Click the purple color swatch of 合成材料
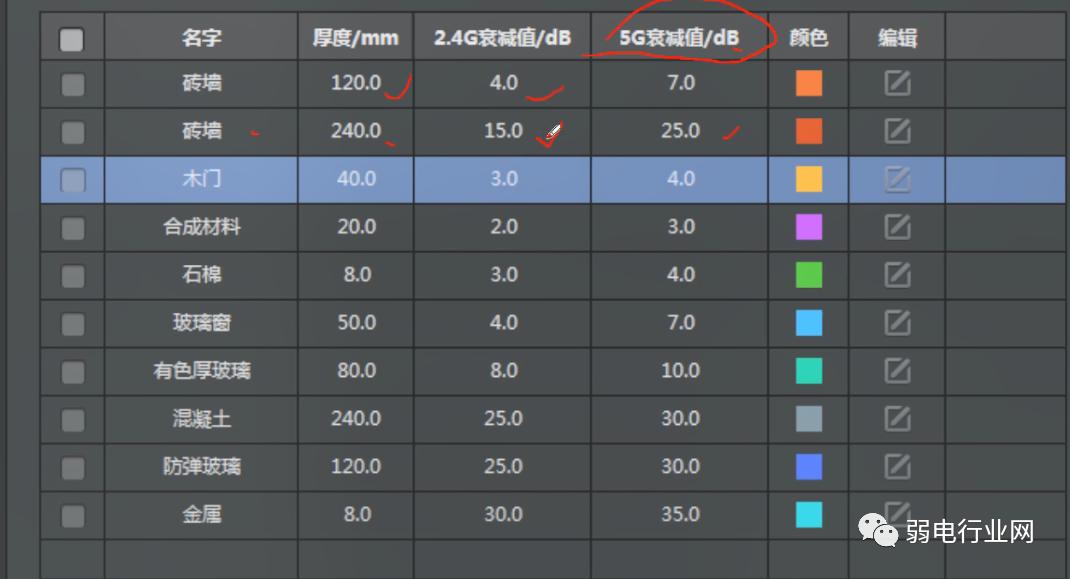This screenshot has height=579, width=1070. click(808, 227)
